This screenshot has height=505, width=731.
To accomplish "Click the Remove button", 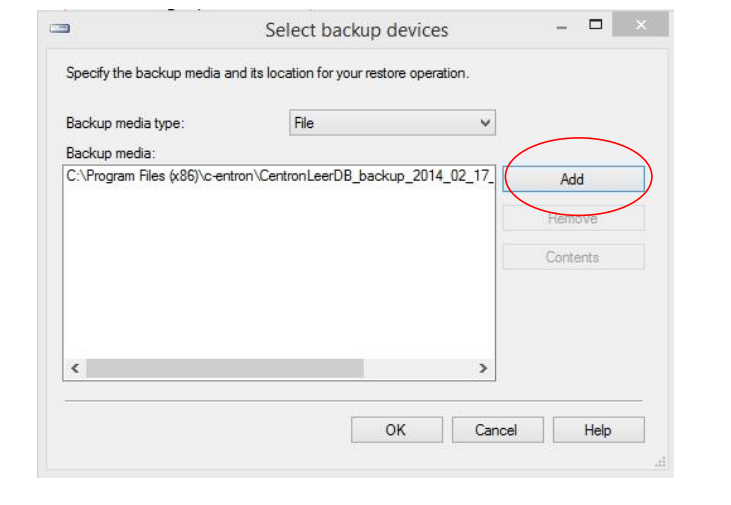I will [x=572, y=218].
